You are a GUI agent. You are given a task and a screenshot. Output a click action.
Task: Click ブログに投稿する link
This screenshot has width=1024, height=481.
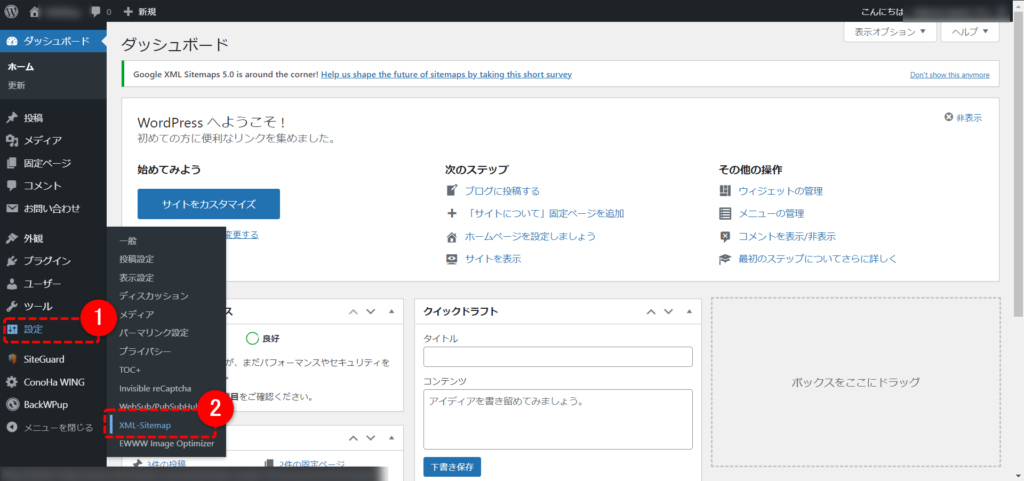(x=502, y=191)
